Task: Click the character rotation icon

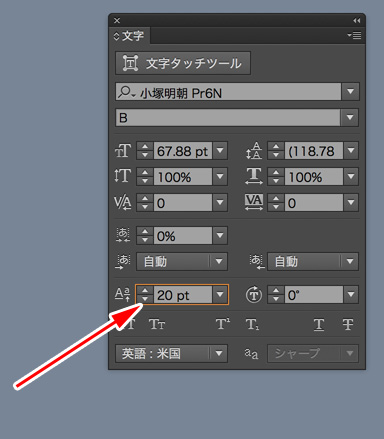Action: pos(254,295)
